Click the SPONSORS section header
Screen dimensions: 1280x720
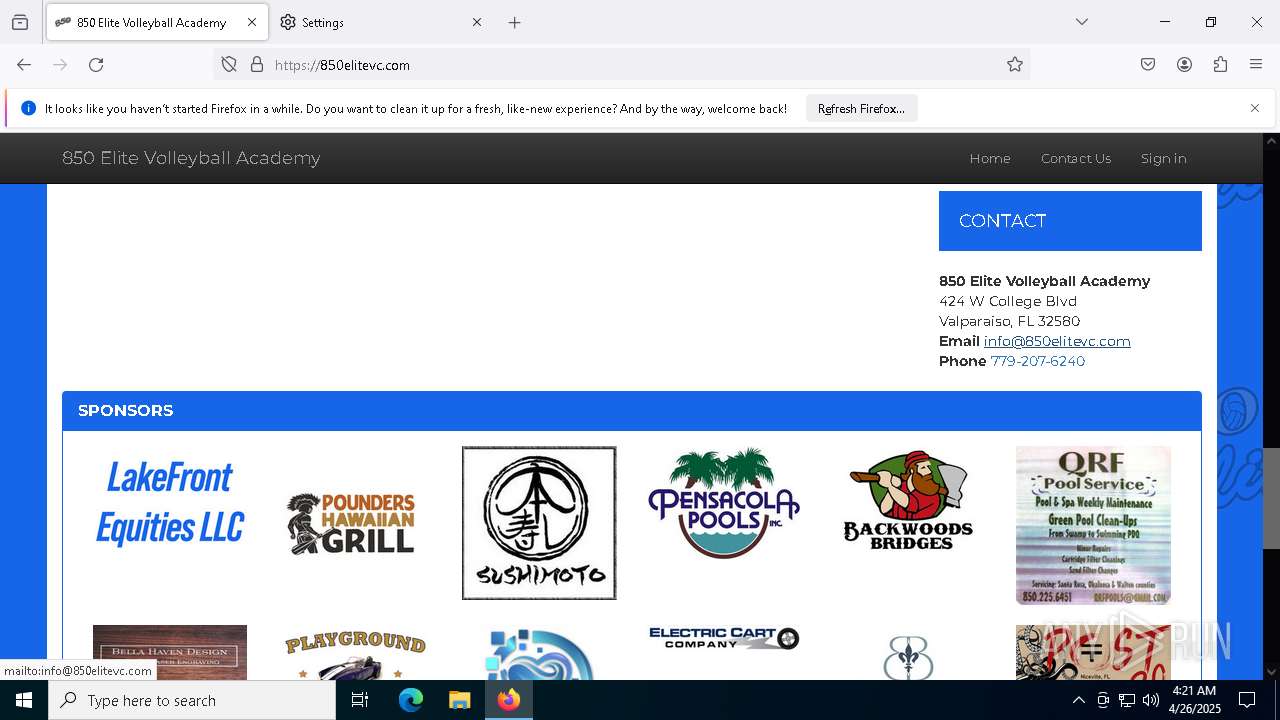(632, 411)
